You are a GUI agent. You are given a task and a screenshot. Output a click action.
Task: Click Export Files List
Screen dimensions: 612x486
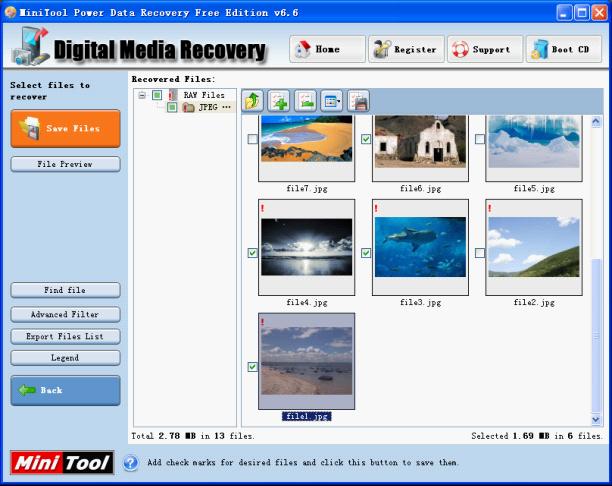coord(66,336)
